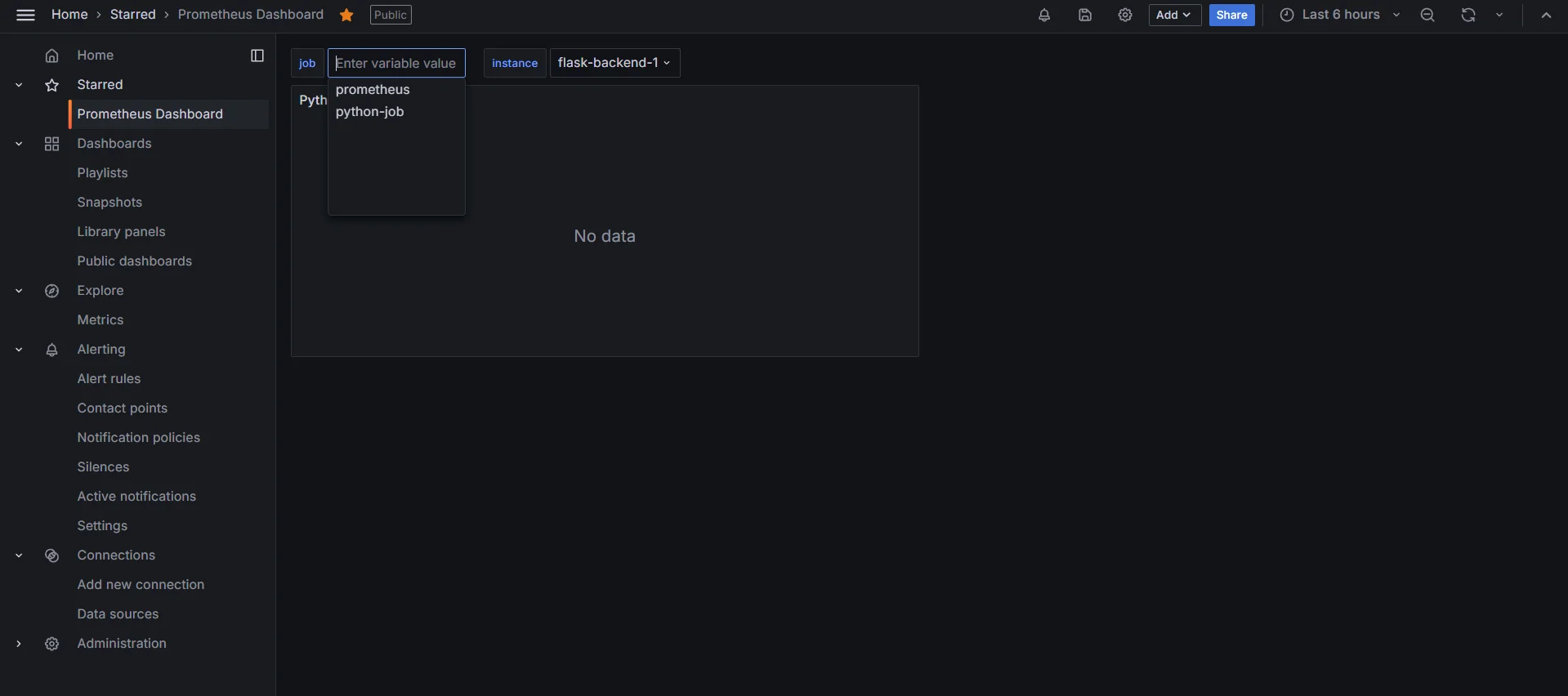The width and height of the screenshot is (1568, 696).
Task: Open Data sources
Action: coord(118,614)
